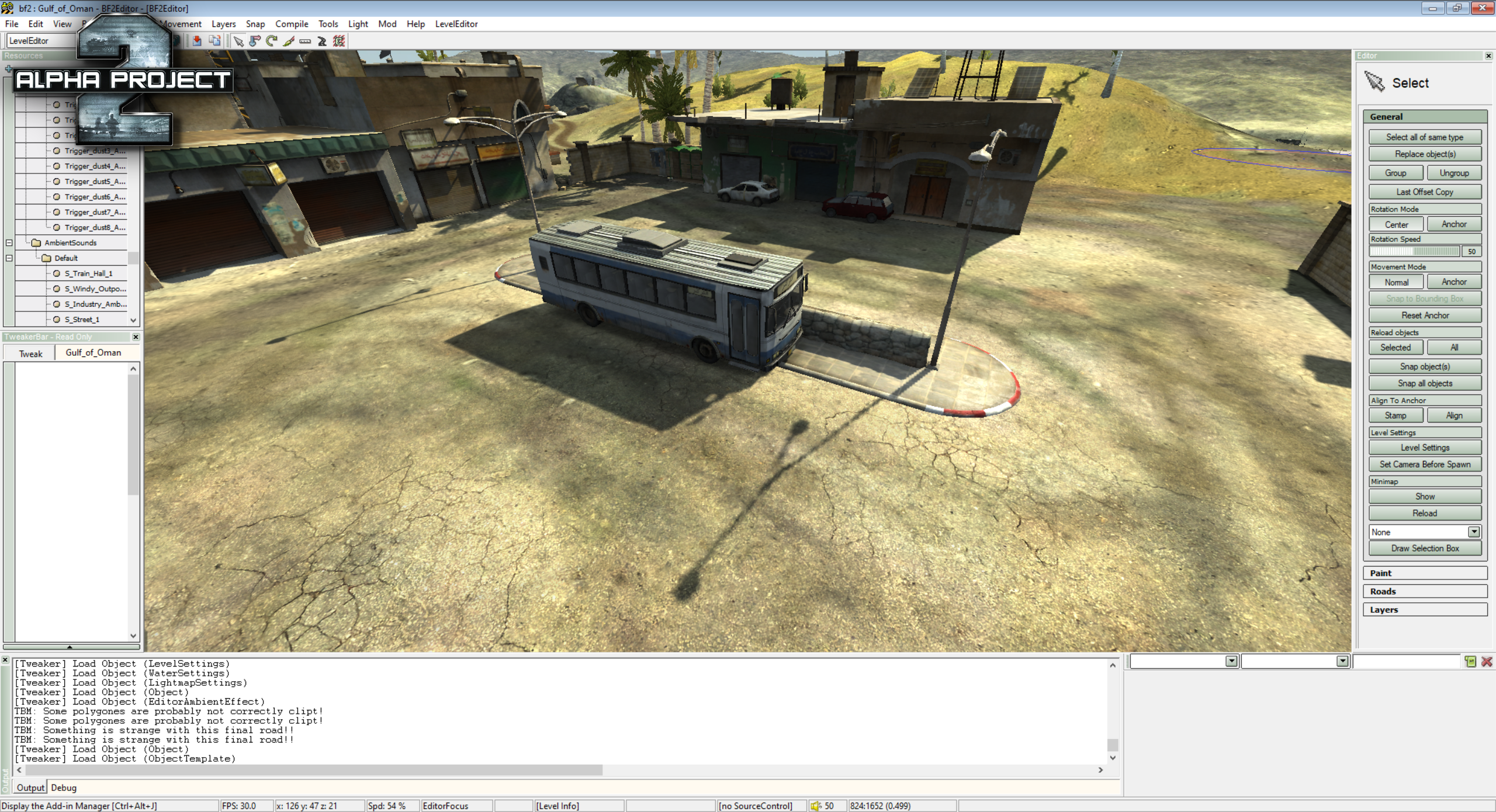Click the Replace object(s) button
This screenshot has width=1496, height=812.
[x=1425, y=154]
